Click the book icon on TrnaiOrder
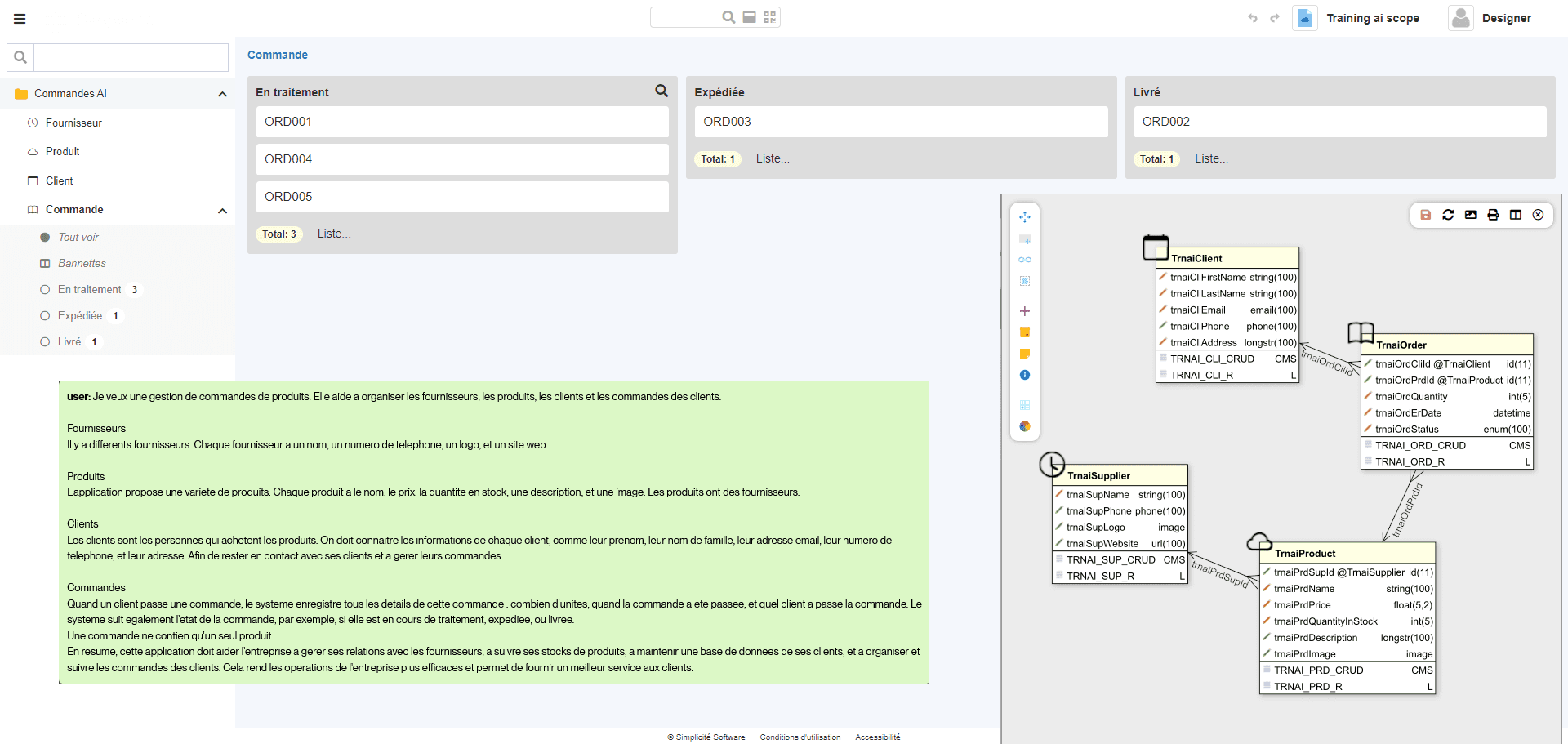 click(x=1361, y=332)
